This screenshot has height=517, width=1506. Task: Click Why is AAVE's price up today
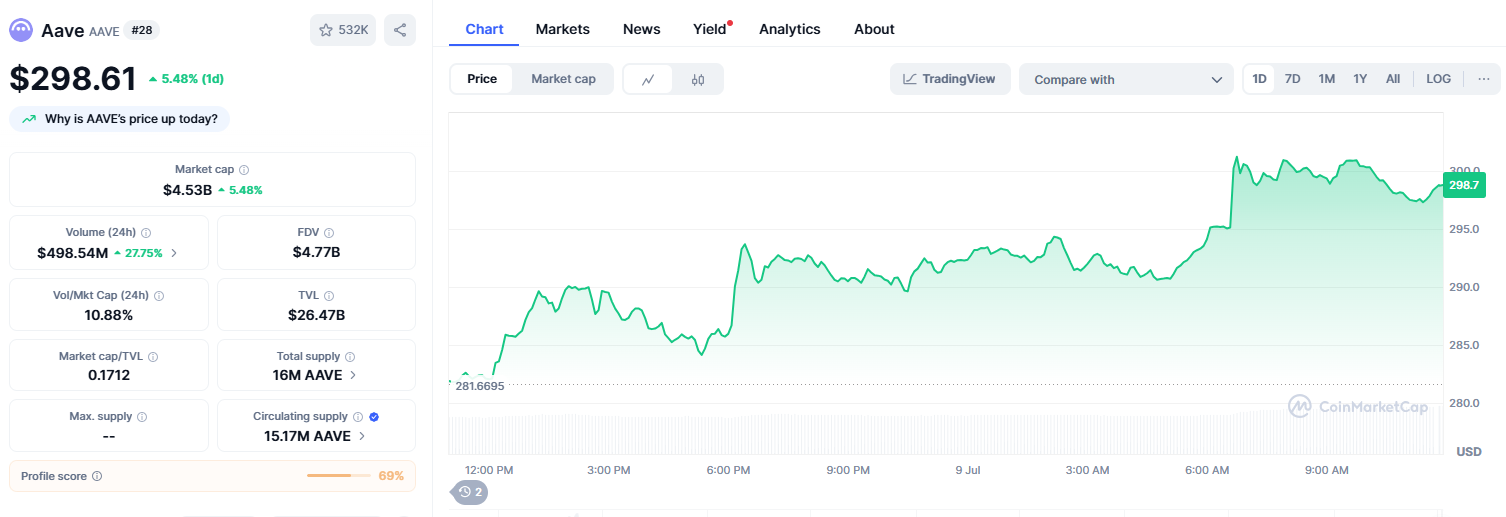[x=120, y=119]
